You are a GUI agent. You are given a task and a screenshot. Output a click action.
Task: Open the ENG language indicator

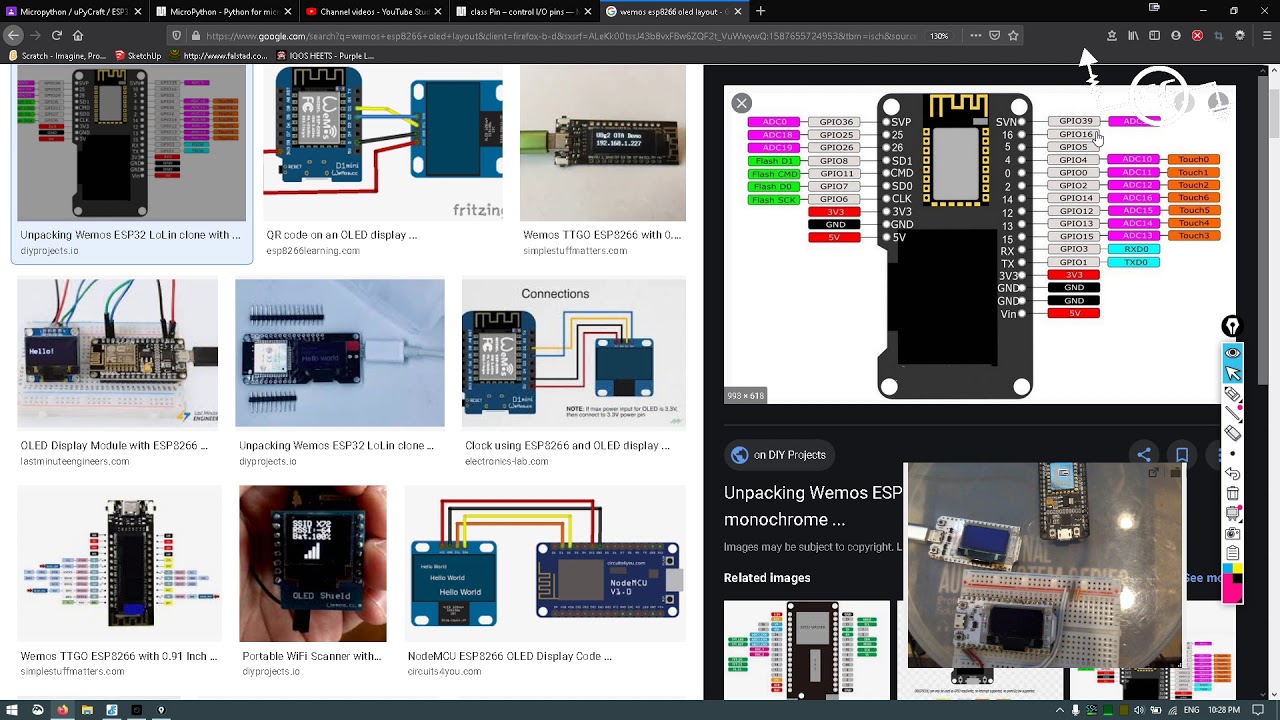point(1191,710)
